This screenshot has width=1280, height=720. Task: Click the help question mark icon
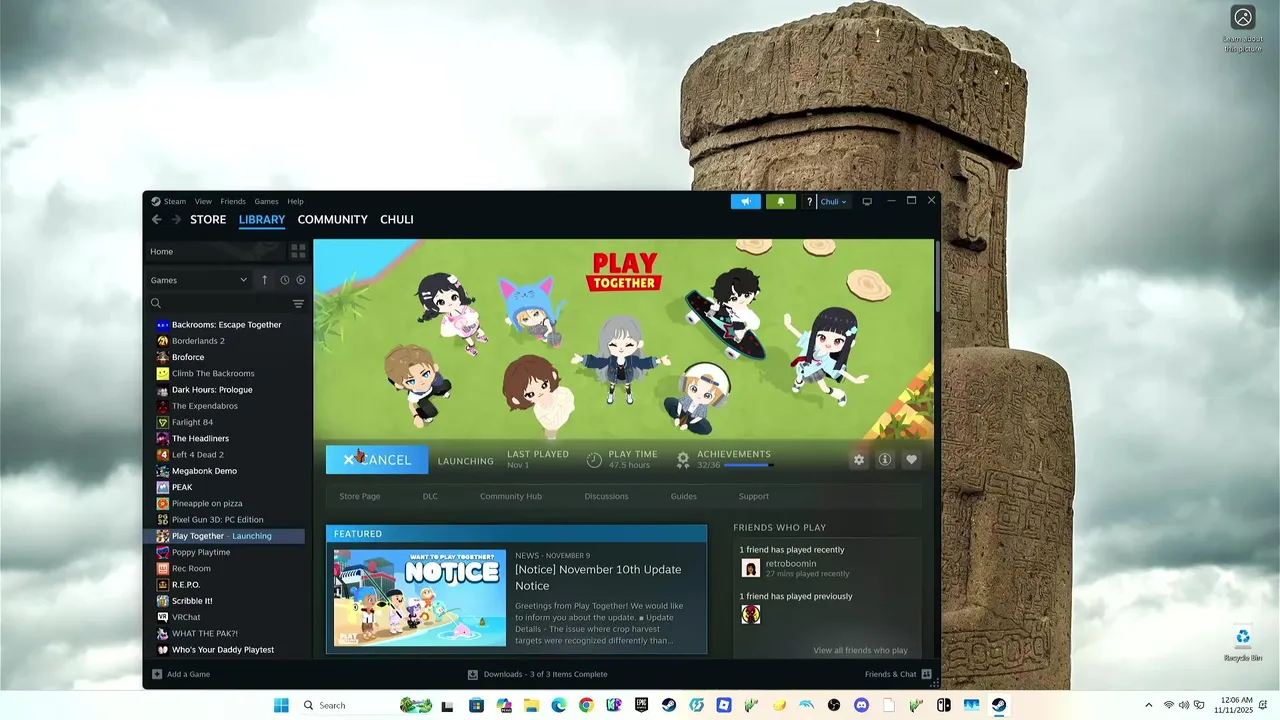click(x=809, y=201)
